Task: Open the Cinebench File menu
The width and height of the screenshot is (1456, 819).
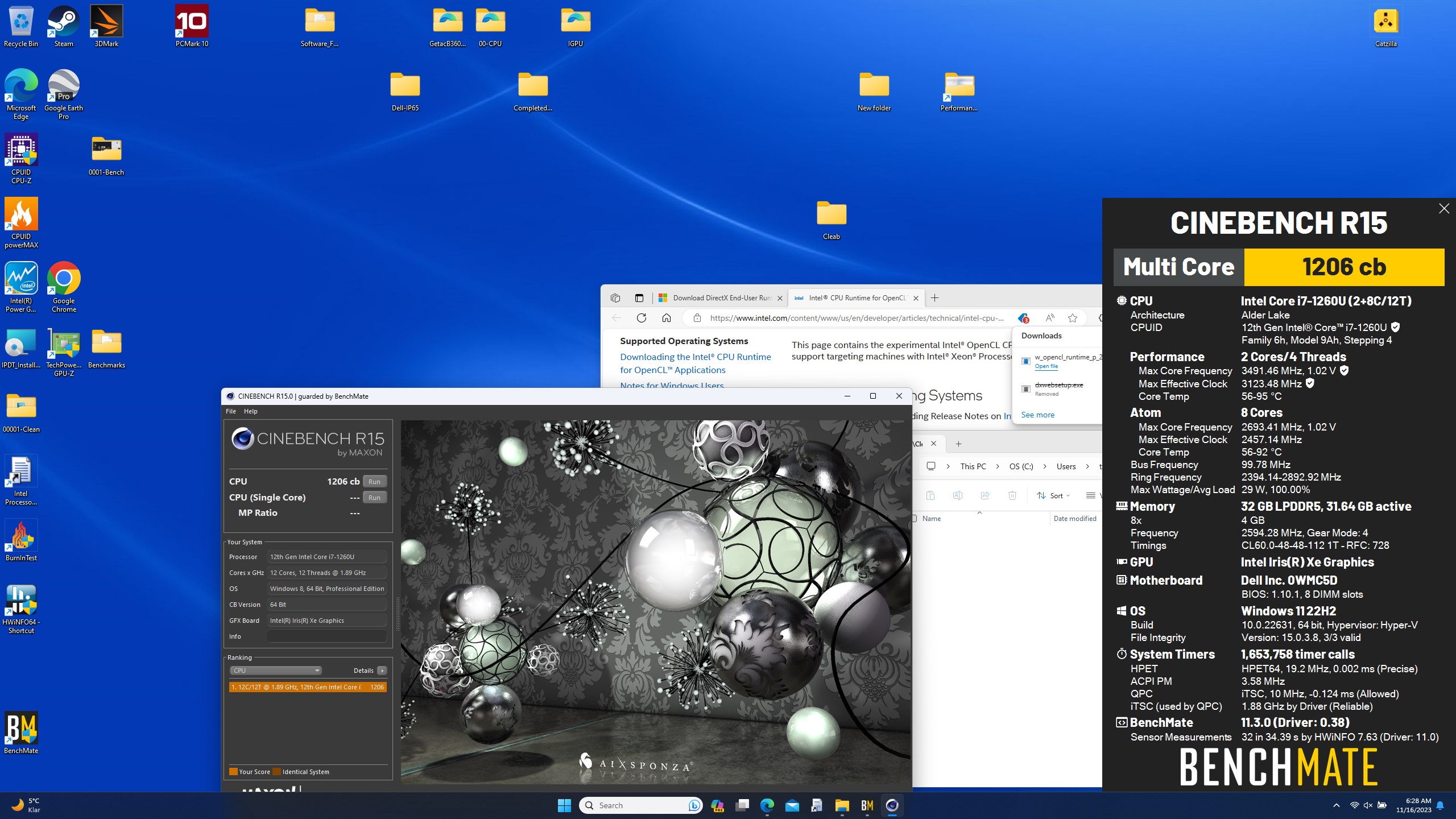Action: (x=230, y=411)
